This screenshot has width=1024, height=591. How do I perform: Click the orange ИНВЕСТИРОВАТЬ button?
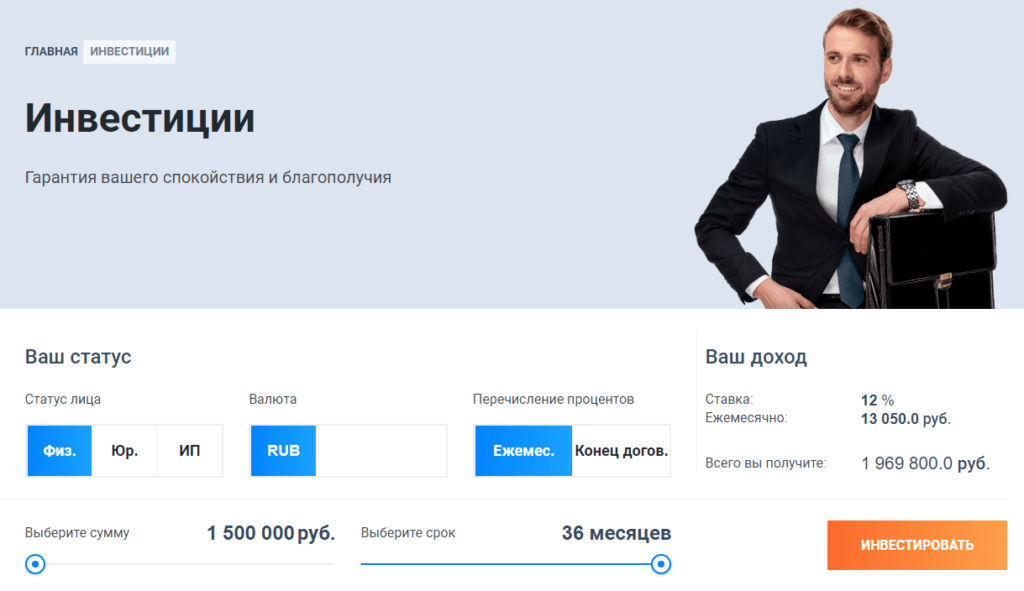[x=917, y=545]
